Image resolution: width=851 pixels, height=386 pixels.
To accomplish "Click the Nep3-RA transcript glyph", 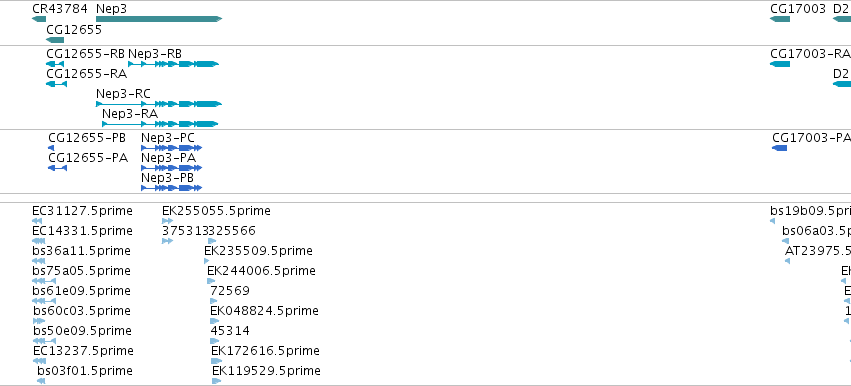I will tap(160, 124).
